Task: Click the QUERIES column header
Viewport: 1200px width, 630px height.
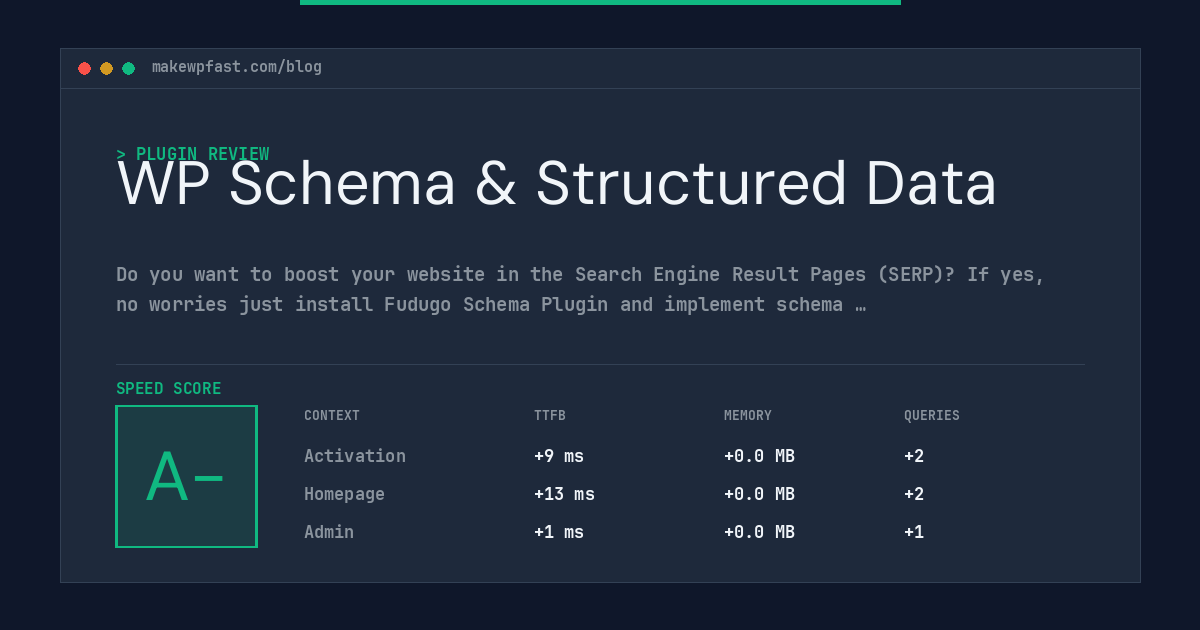Action: pos(932,416)
